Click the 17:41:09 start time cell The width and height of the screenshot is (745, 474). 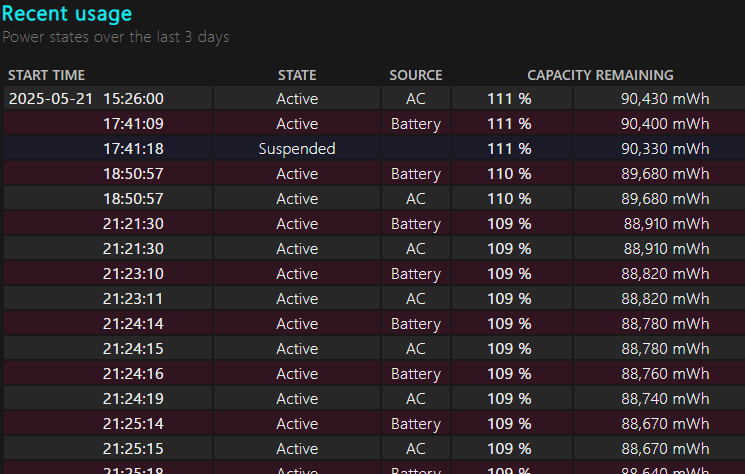[x=133, y=124]
